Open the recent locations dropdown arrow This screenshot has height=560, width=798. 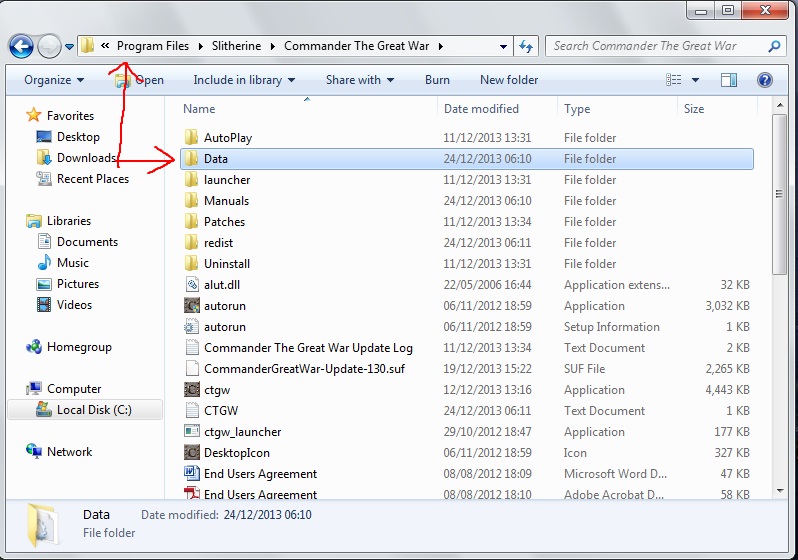coord(69,47)
